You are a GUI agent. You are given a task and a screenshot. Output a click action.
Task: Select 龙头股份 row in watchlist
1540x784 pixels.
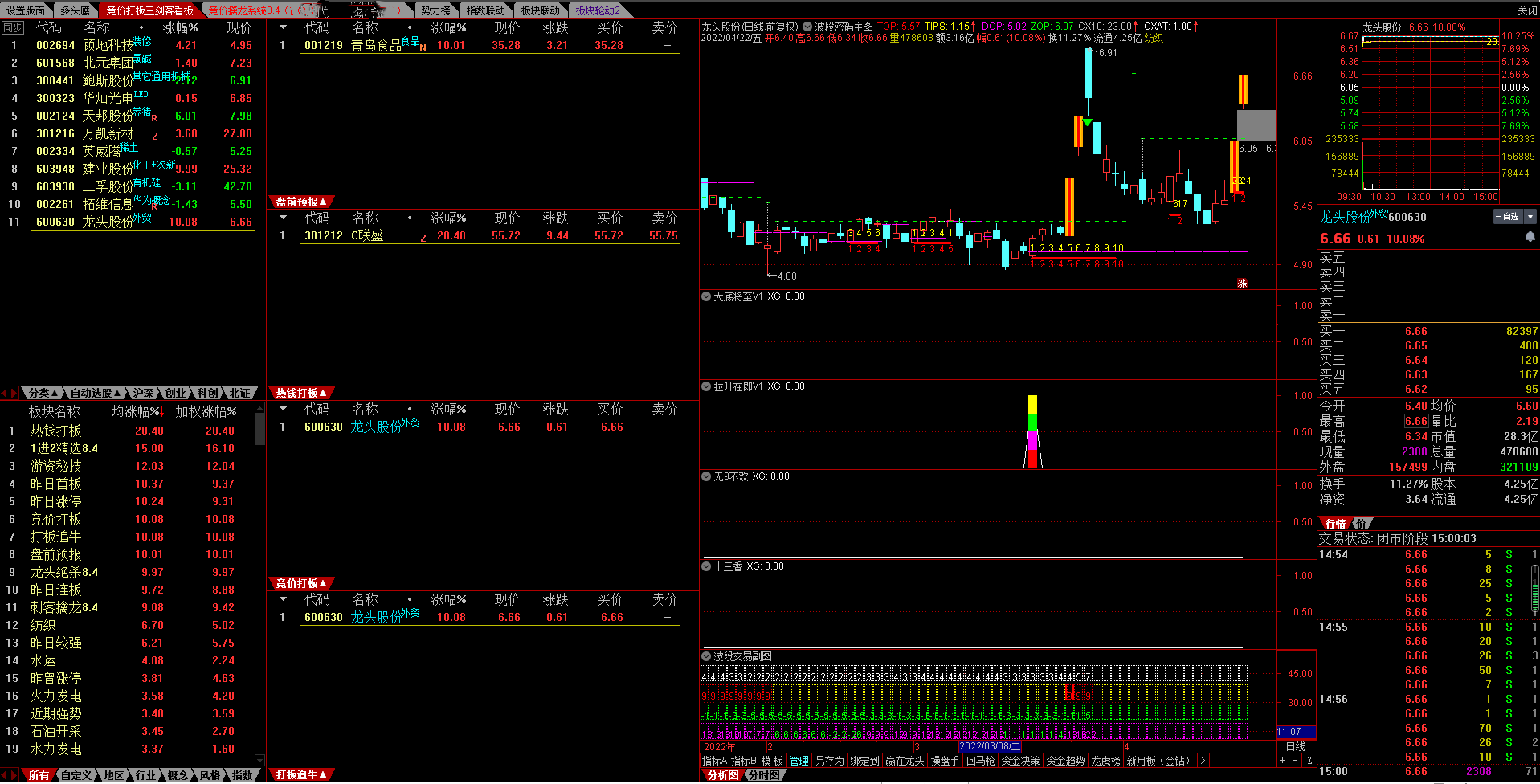click(108, 222)
